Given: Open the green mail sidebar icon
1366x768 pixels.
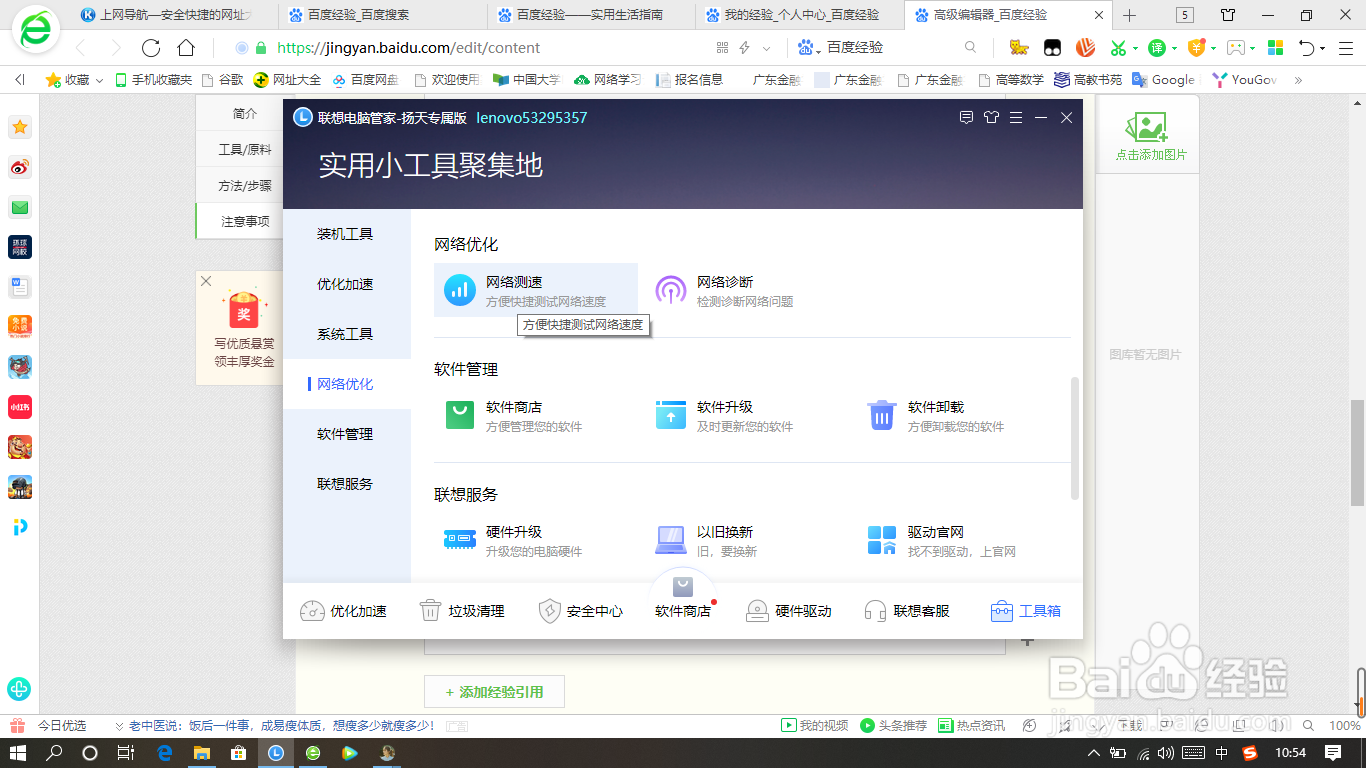Looking at the screenshot, I should tap(20, 207).
